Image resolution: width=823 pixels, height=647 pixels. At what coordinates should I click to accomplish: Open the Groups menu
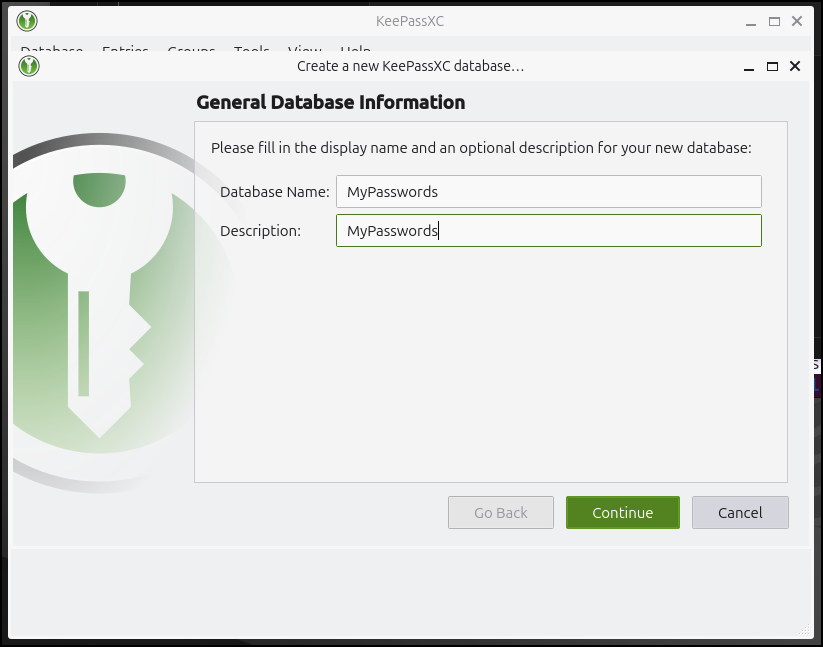tap(190, 52)
